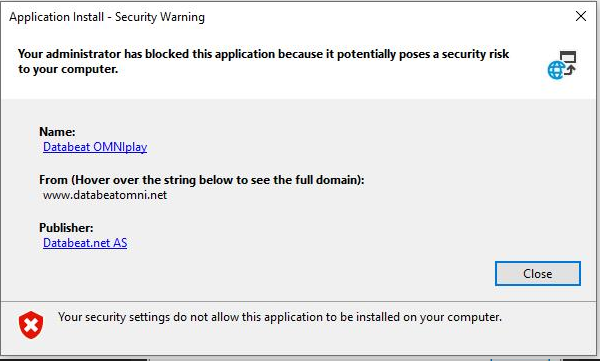Click the "Name:" field label

[57, 132]
